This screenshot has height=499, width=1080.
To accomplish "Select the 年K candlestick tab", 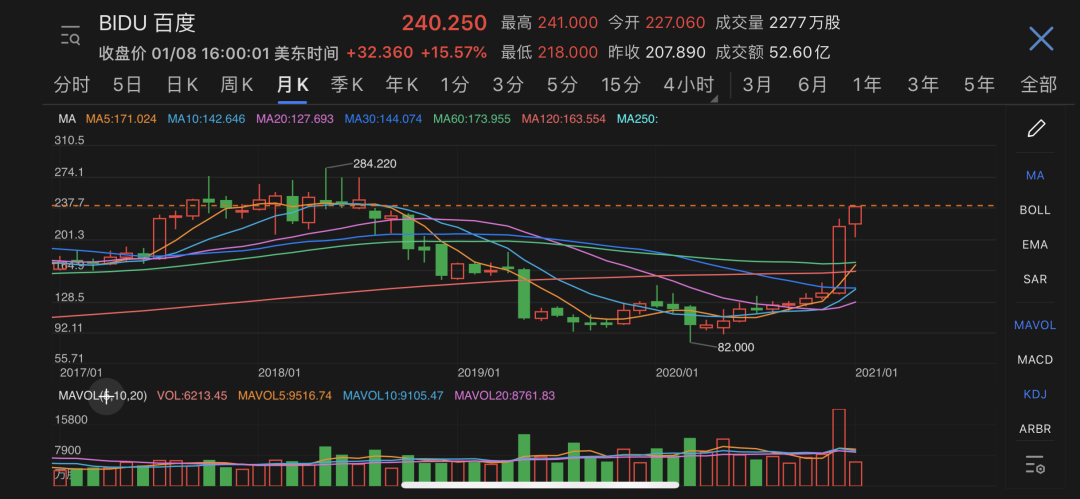I will tap(402, 85).
